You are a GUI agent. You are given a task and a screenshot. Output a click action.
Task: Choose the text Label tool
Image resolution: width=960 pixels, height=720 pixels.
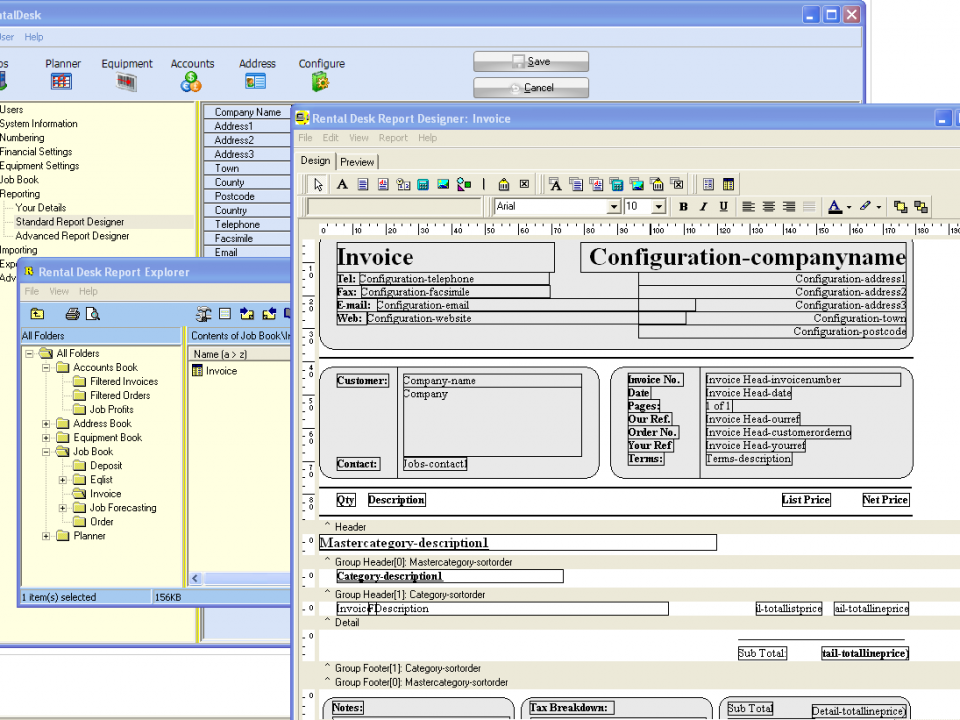pyautogui.click(x=342, y=184)
